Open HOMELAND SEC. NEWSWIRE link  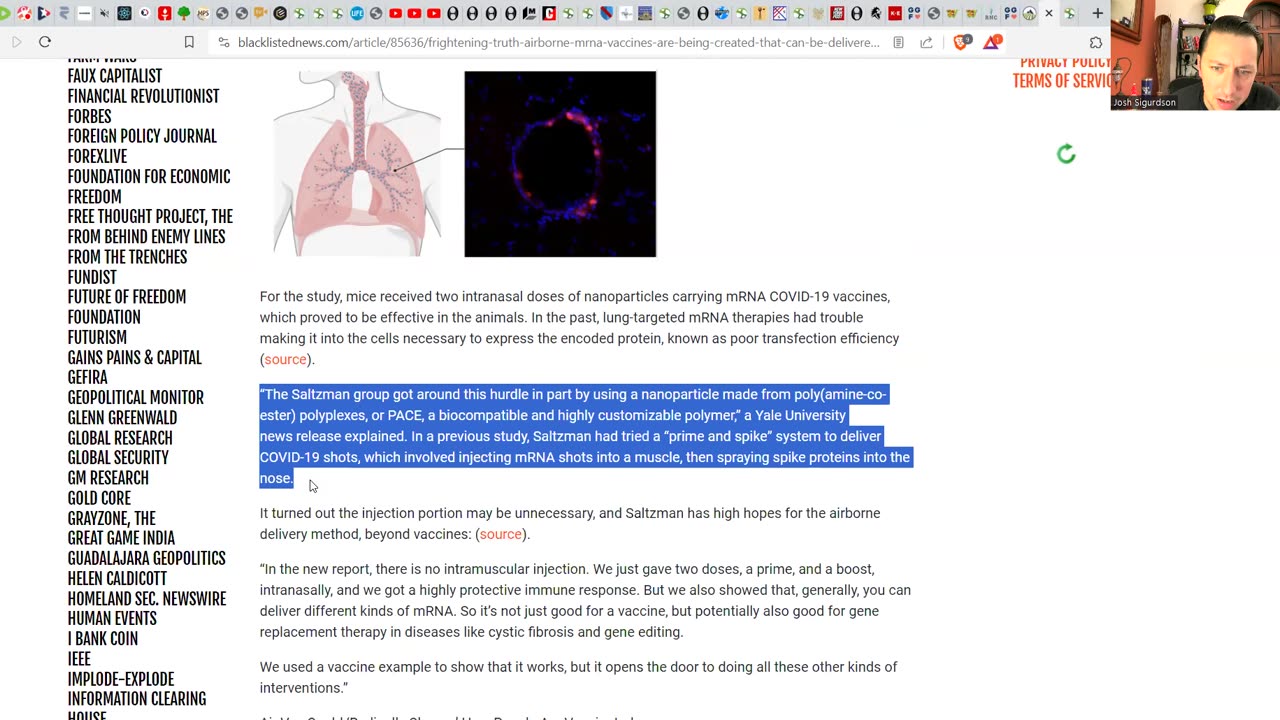click(147, 598)
